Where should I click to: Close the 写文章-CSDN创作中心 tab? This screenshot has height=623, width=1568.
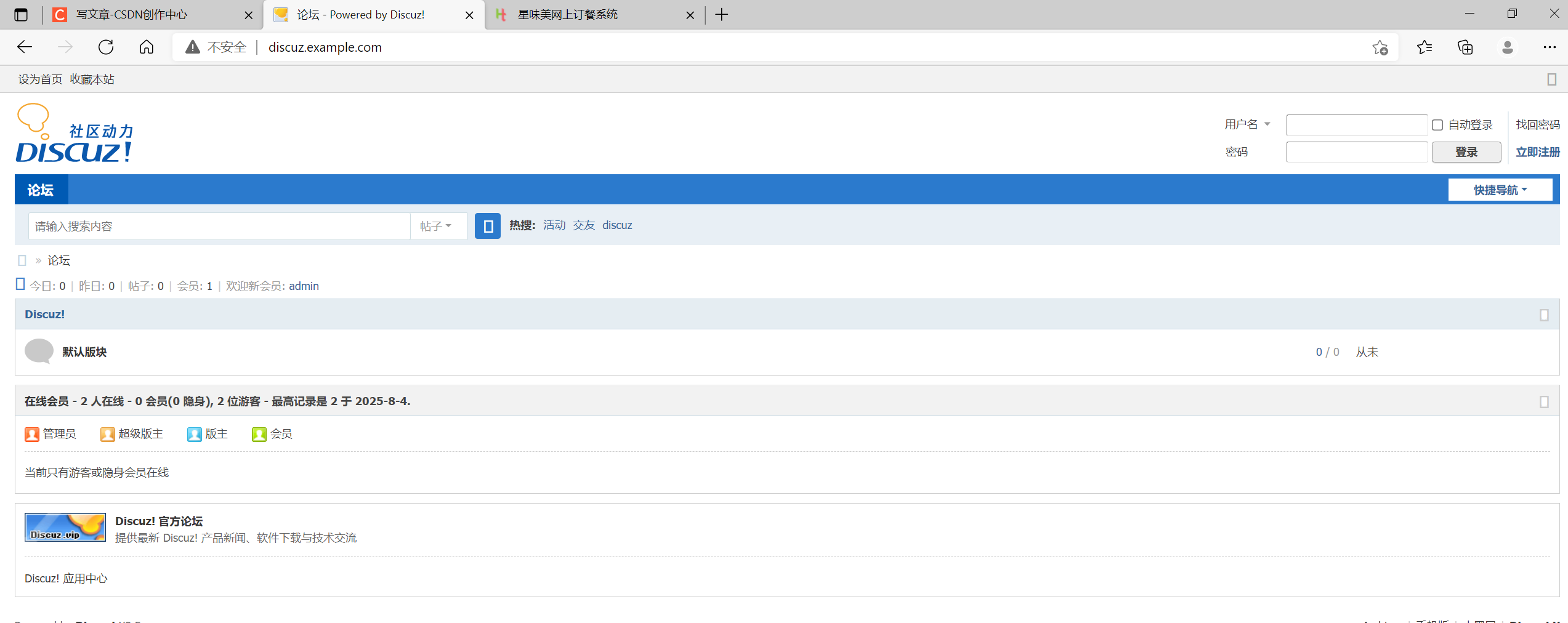pos(249,15)
